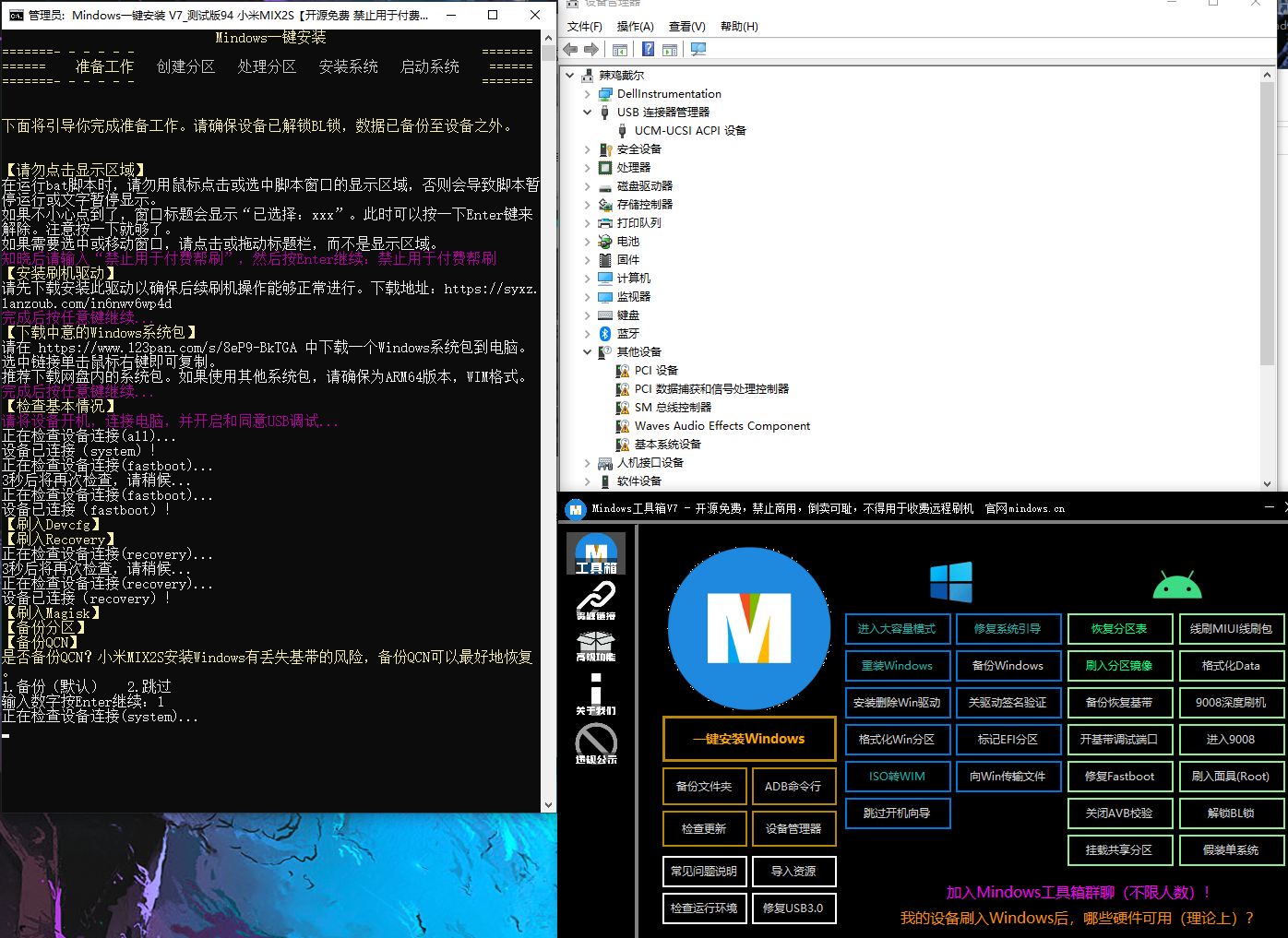1288x938 pixels.
Task: Expand the 计算机 node
Action: (588, 278)
